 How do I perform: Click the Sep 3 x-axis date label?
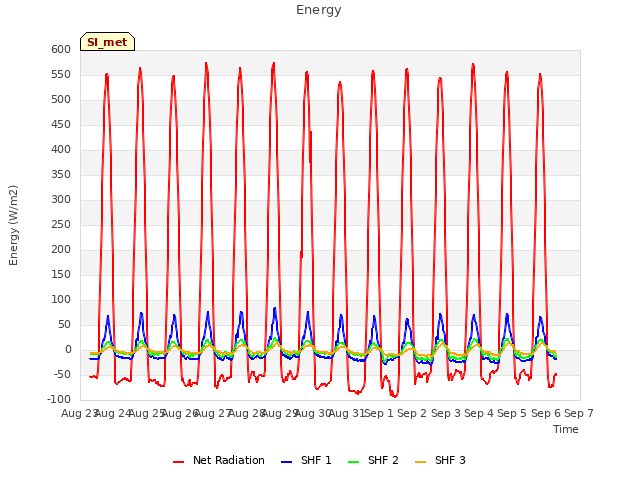pos(446,413)
